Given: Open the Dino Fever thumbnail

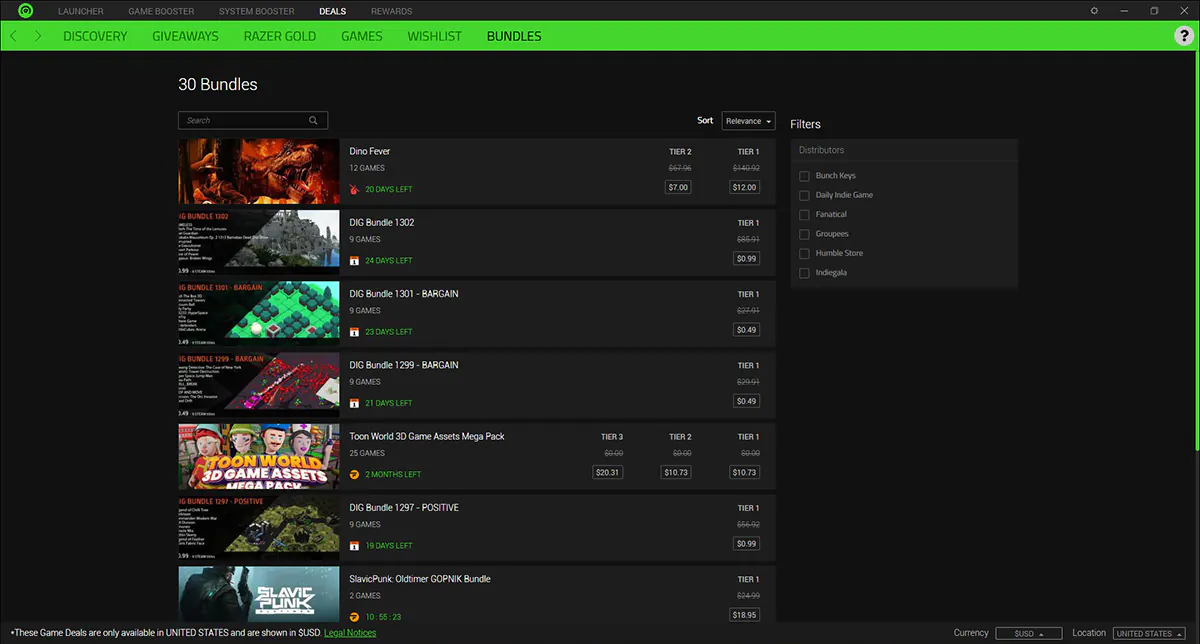Looking at the screenshot, I should (259, 171).
